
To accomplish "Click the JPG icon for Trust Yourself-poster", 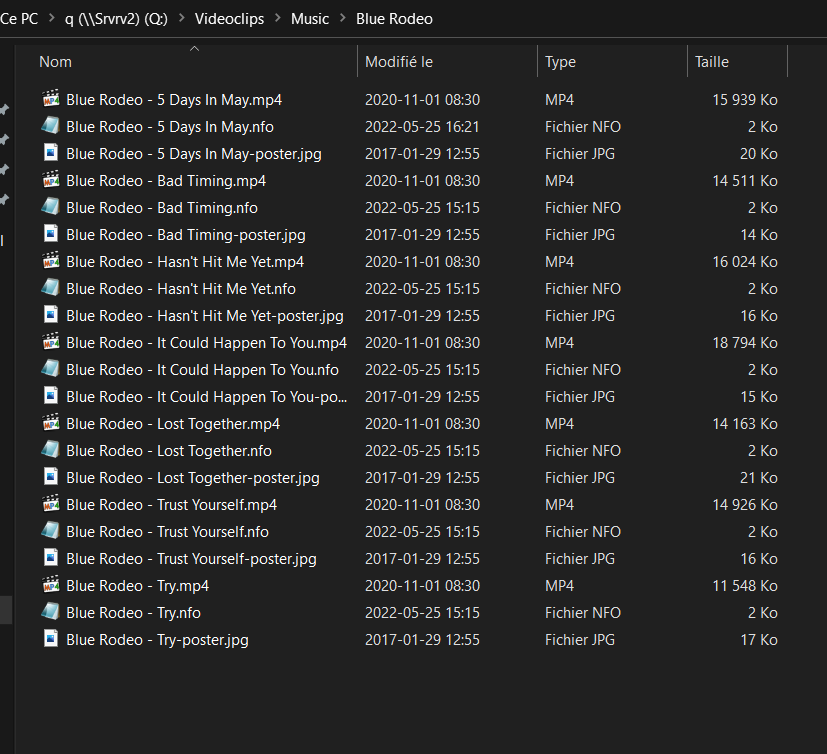I will pos(50,558).
